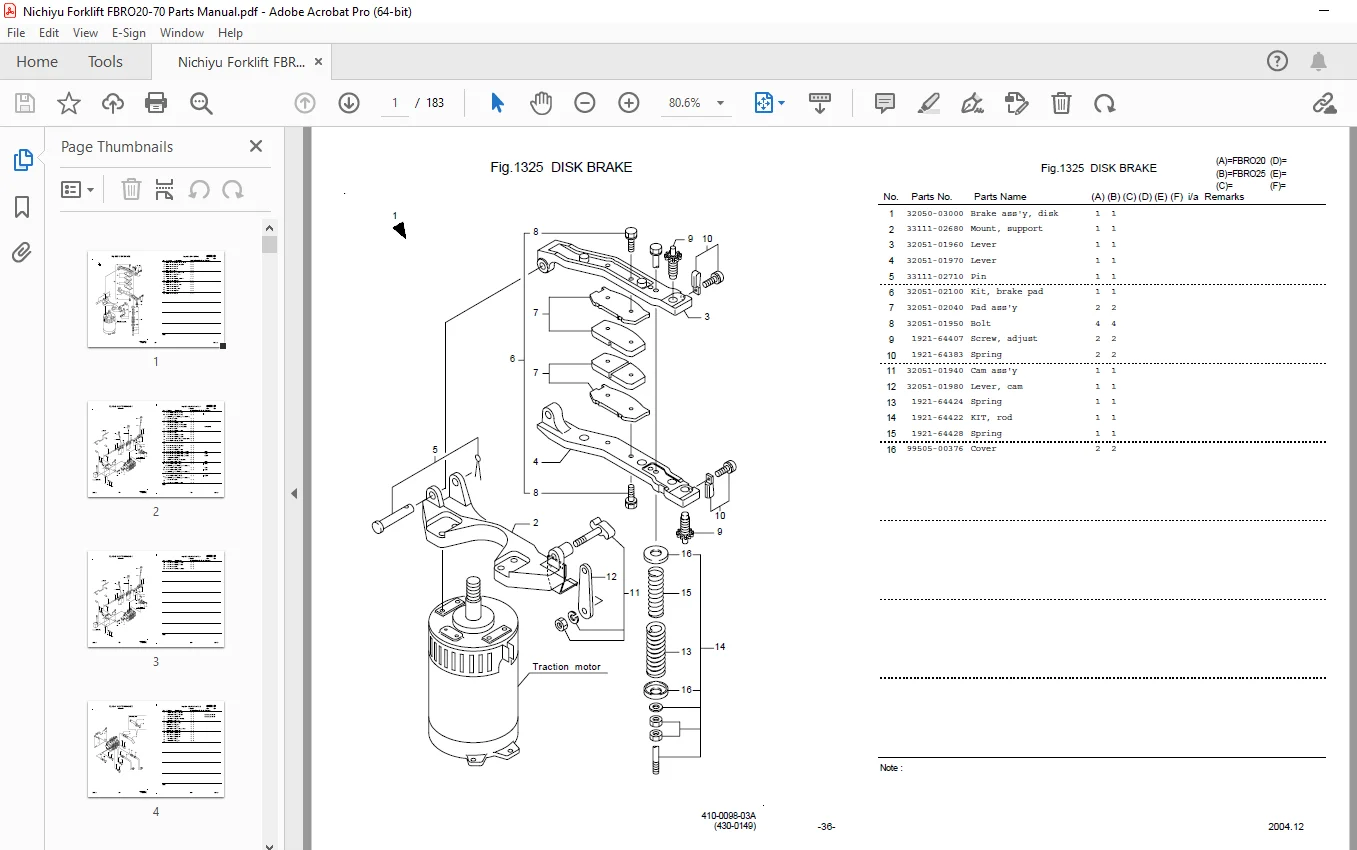
Task: Click part number 33111-02680
Action: pos(935,229)
